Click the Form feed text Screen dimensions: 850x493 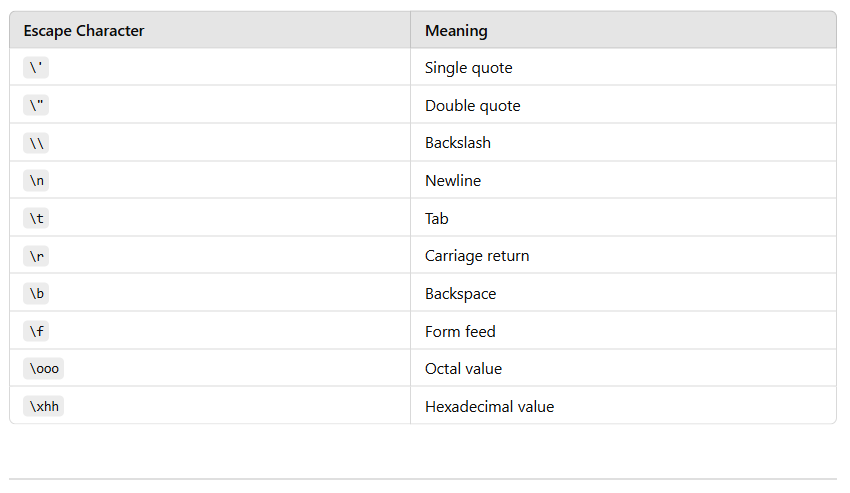tap(460, 331)
